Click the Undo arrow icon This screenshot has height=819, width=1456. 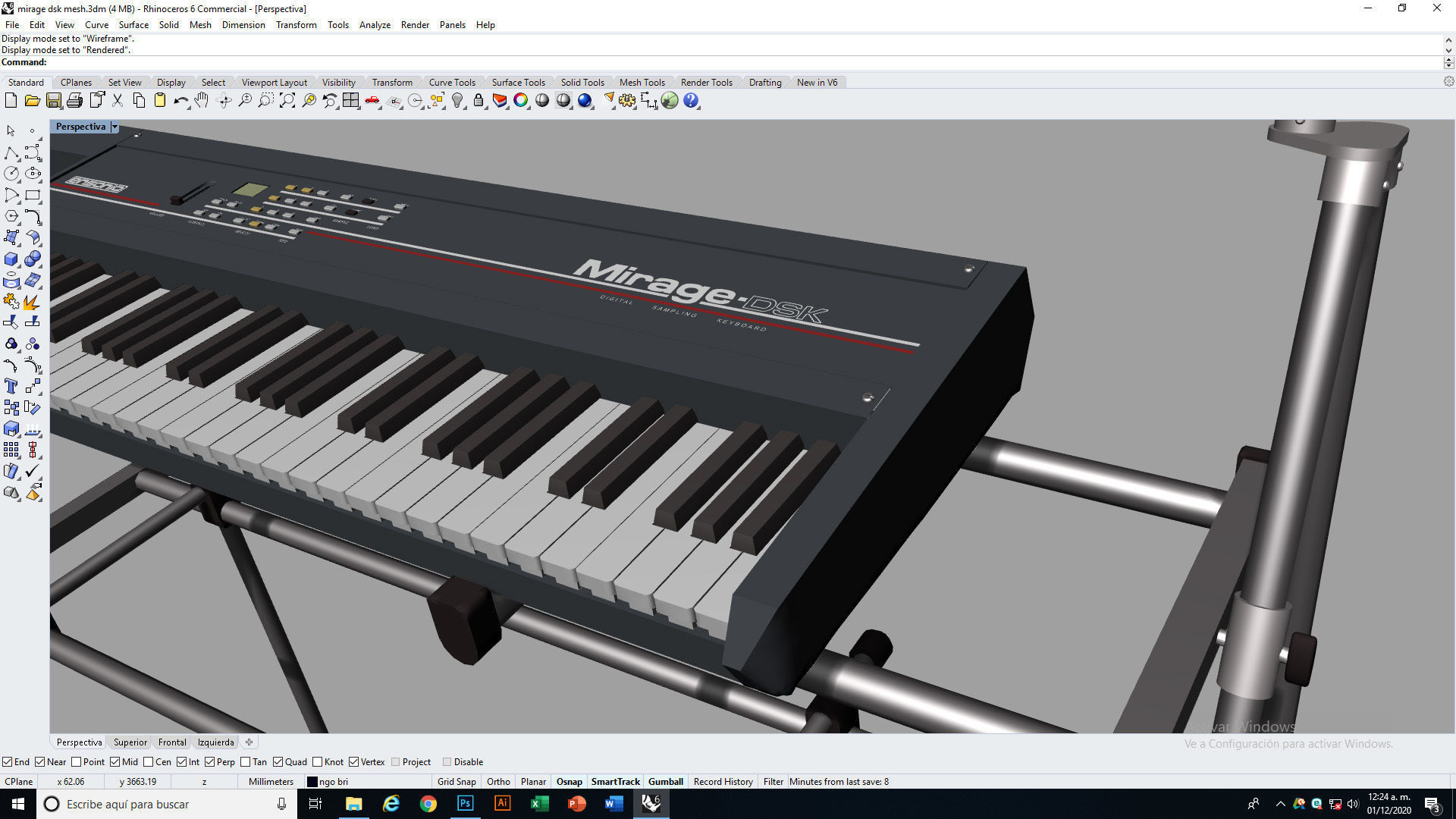[x=180, y=101]
